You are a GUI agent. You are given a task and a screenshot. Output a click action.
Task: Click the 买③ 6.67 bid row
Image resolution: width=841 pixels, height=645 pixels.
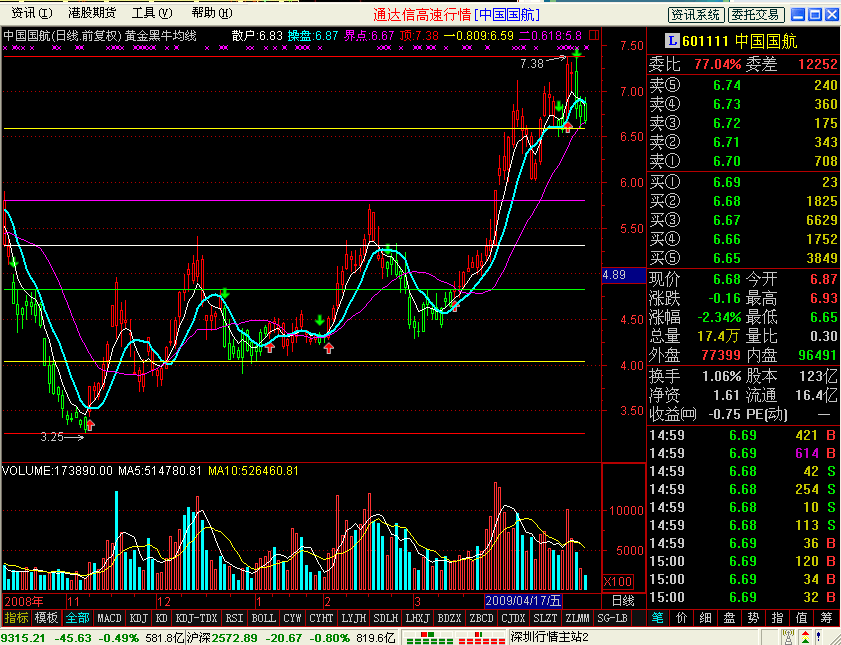(x=743, y=220)
